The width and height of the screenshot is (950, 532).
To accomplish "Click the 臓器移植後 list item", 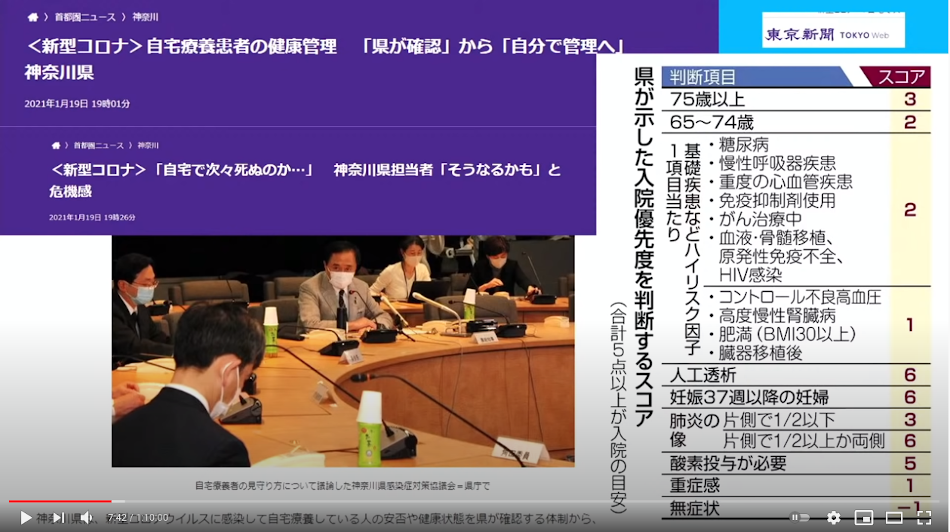I will (x=755, y=353).
